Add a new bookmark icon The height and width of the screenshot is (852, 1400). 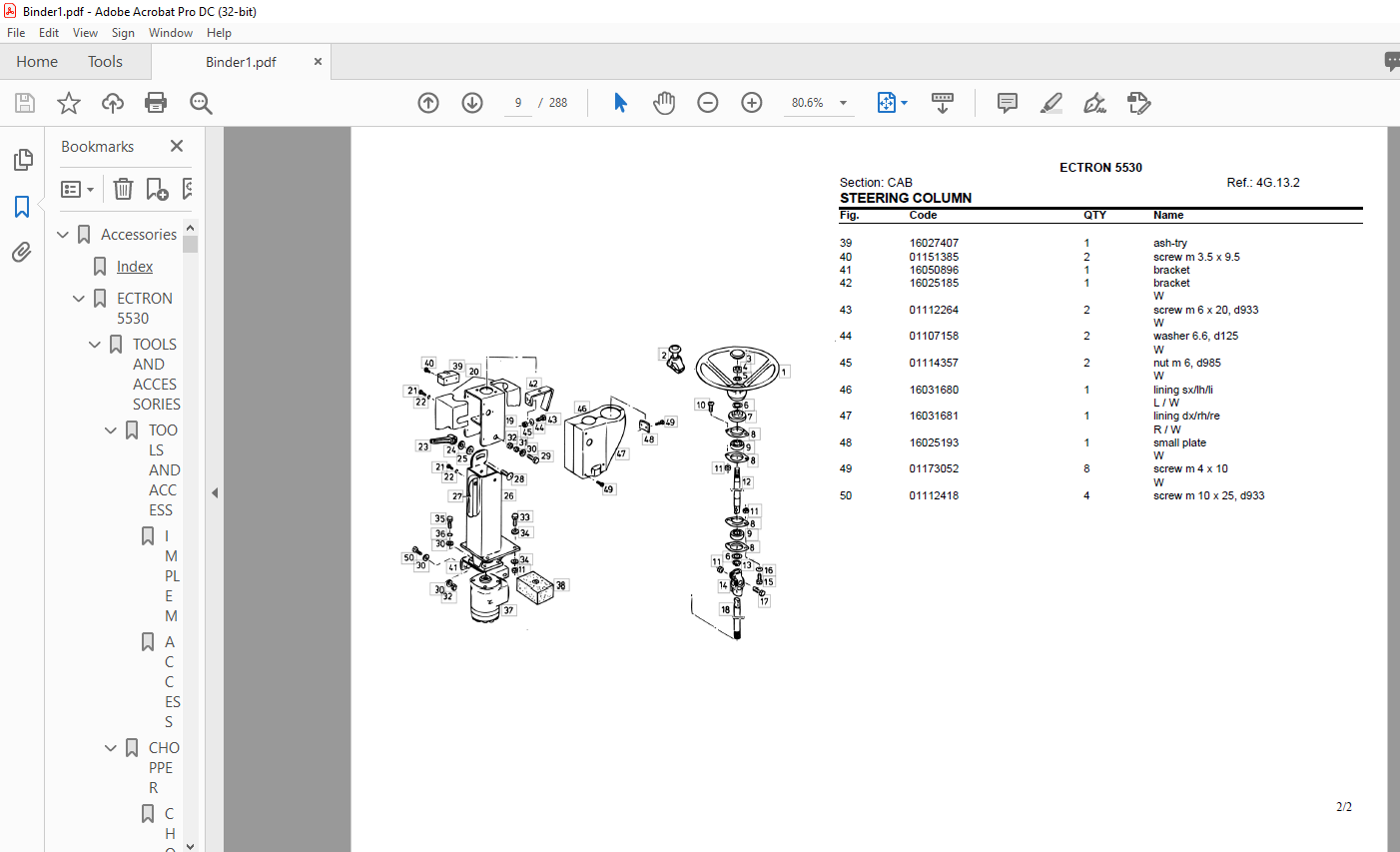click(157, 189)
